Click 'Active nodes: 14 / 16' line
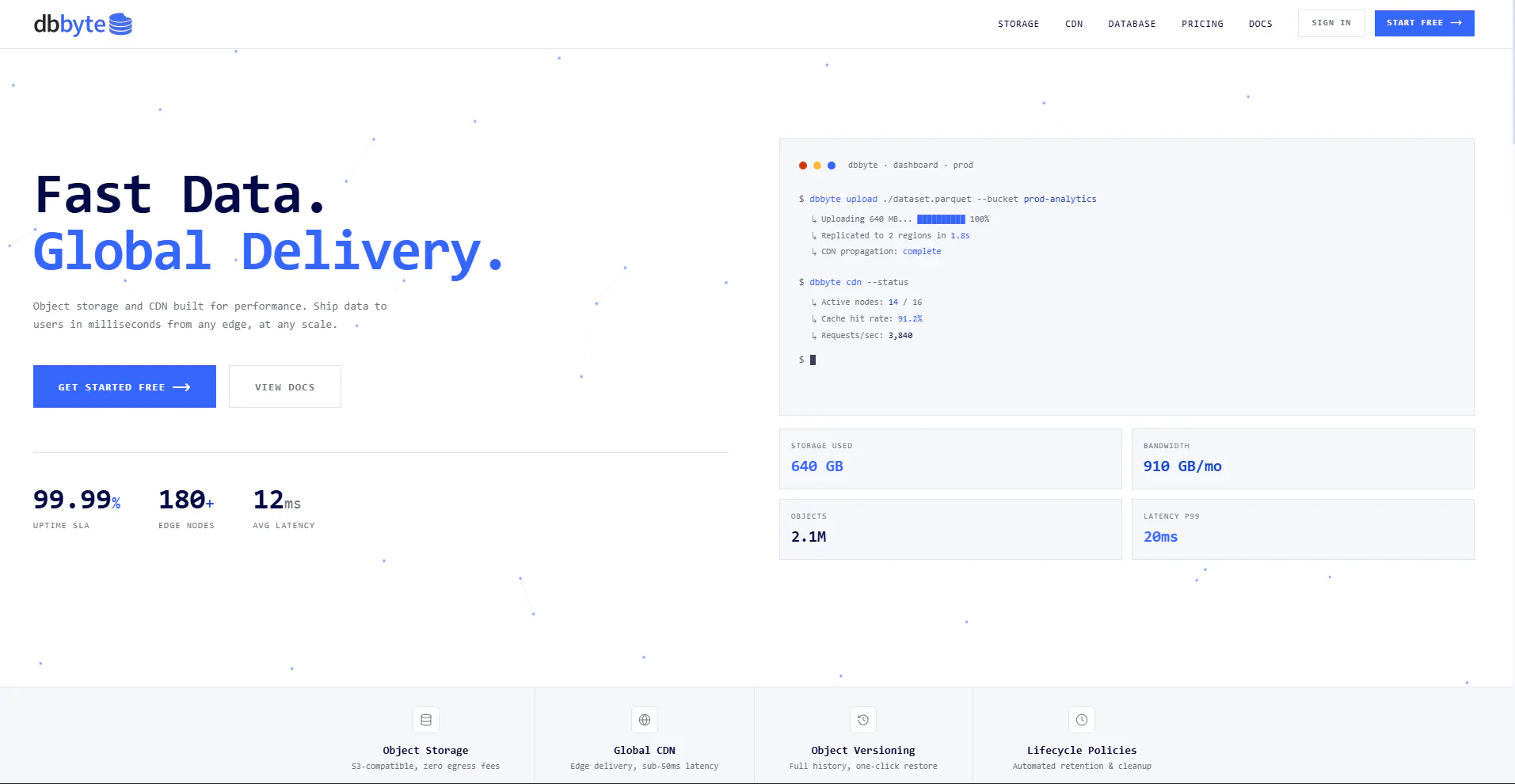The width and height of the screenshot is (1515, 784). click(x=867, y=302)
